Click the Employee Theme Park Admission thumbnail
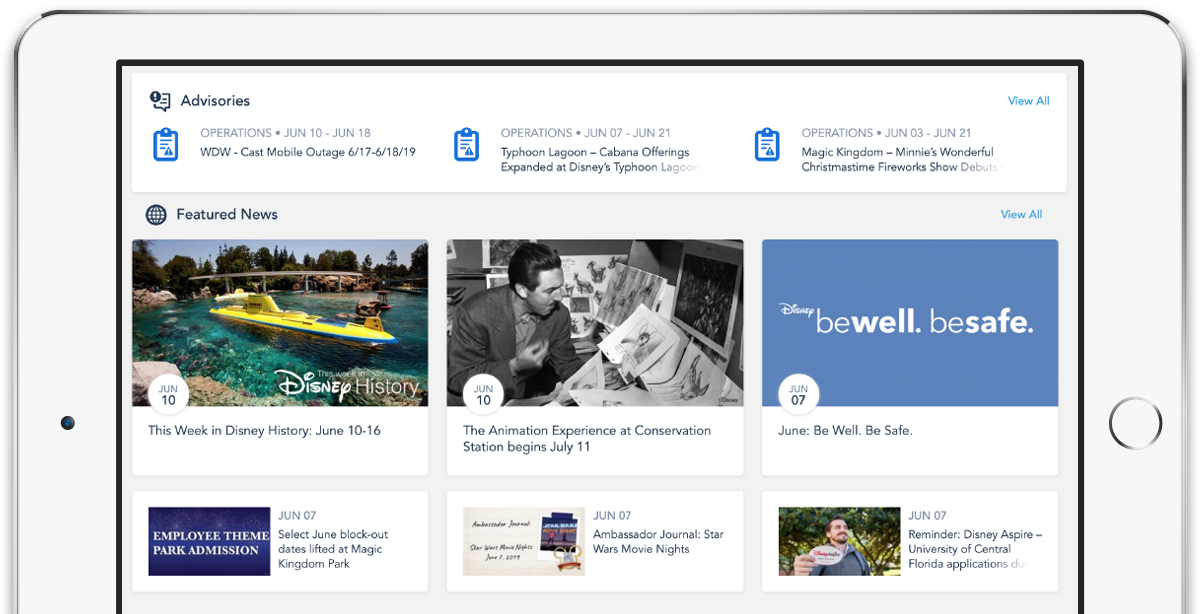Viewport: 1200px width, 614px height. (209, 541)
